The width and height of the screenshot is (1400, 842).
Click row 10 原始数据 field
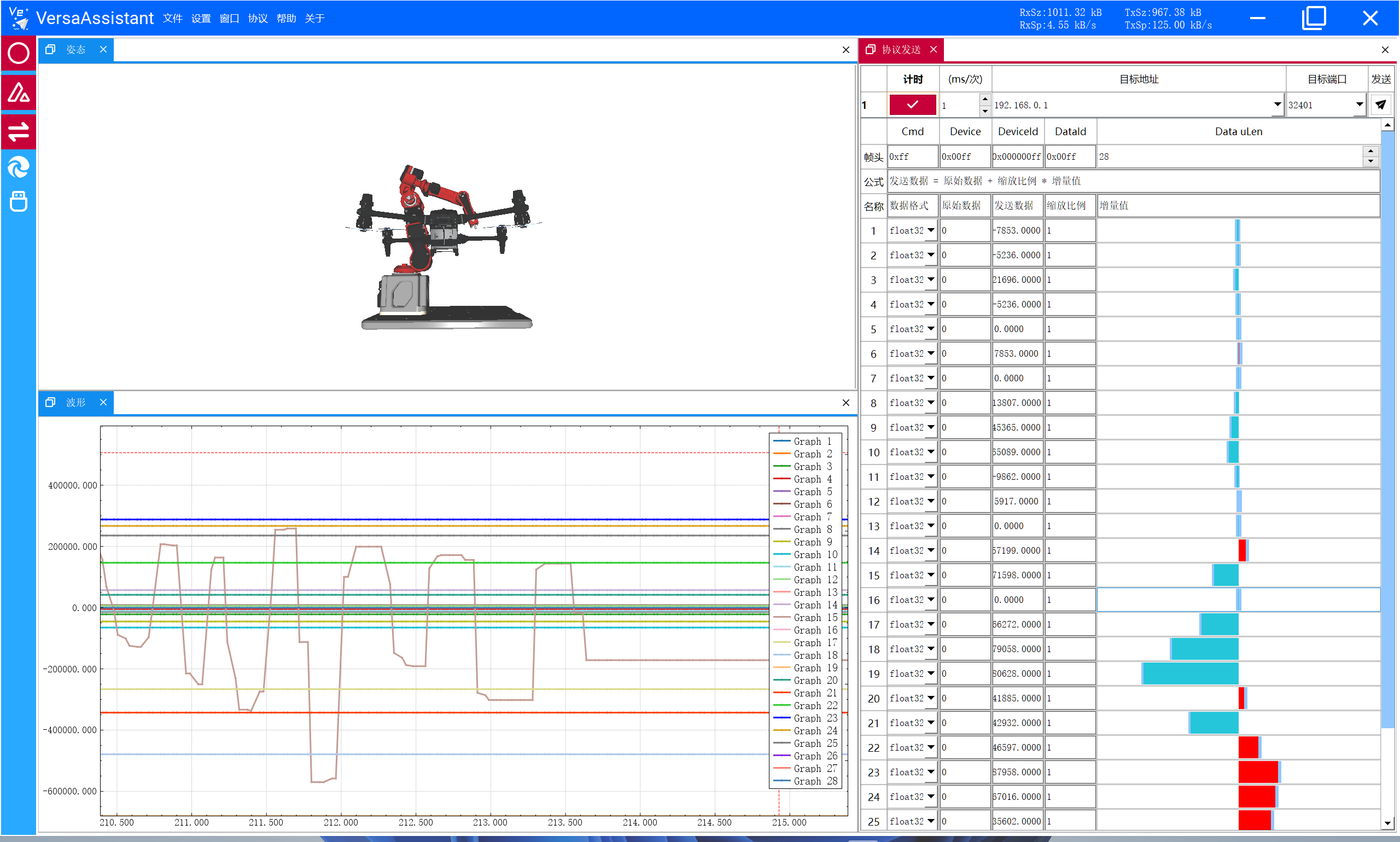click(x=965, y=452)
